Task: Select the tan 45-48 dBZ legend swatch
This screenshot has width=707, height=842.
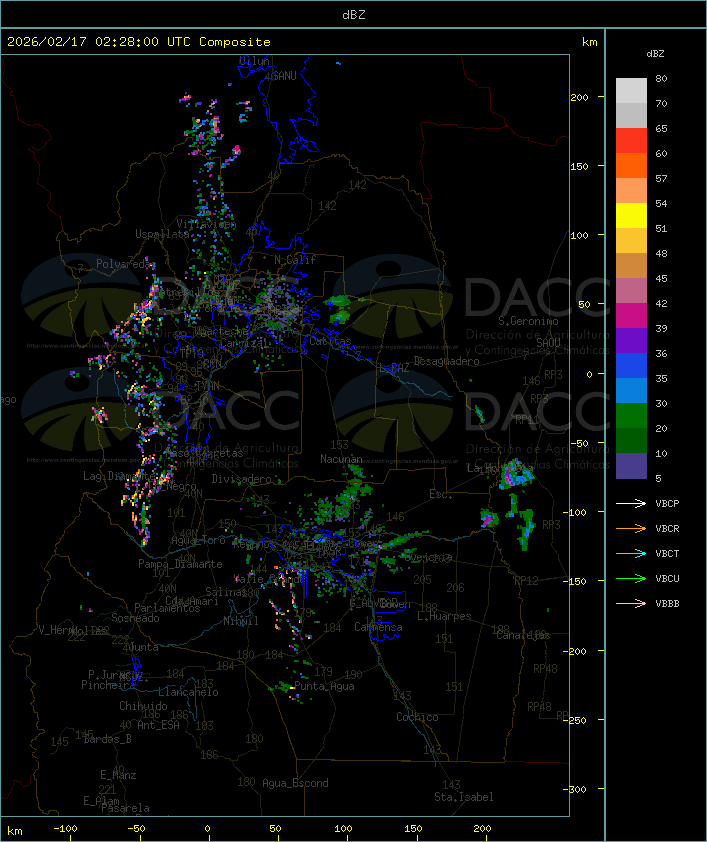Action: click(x=631, y=266)
